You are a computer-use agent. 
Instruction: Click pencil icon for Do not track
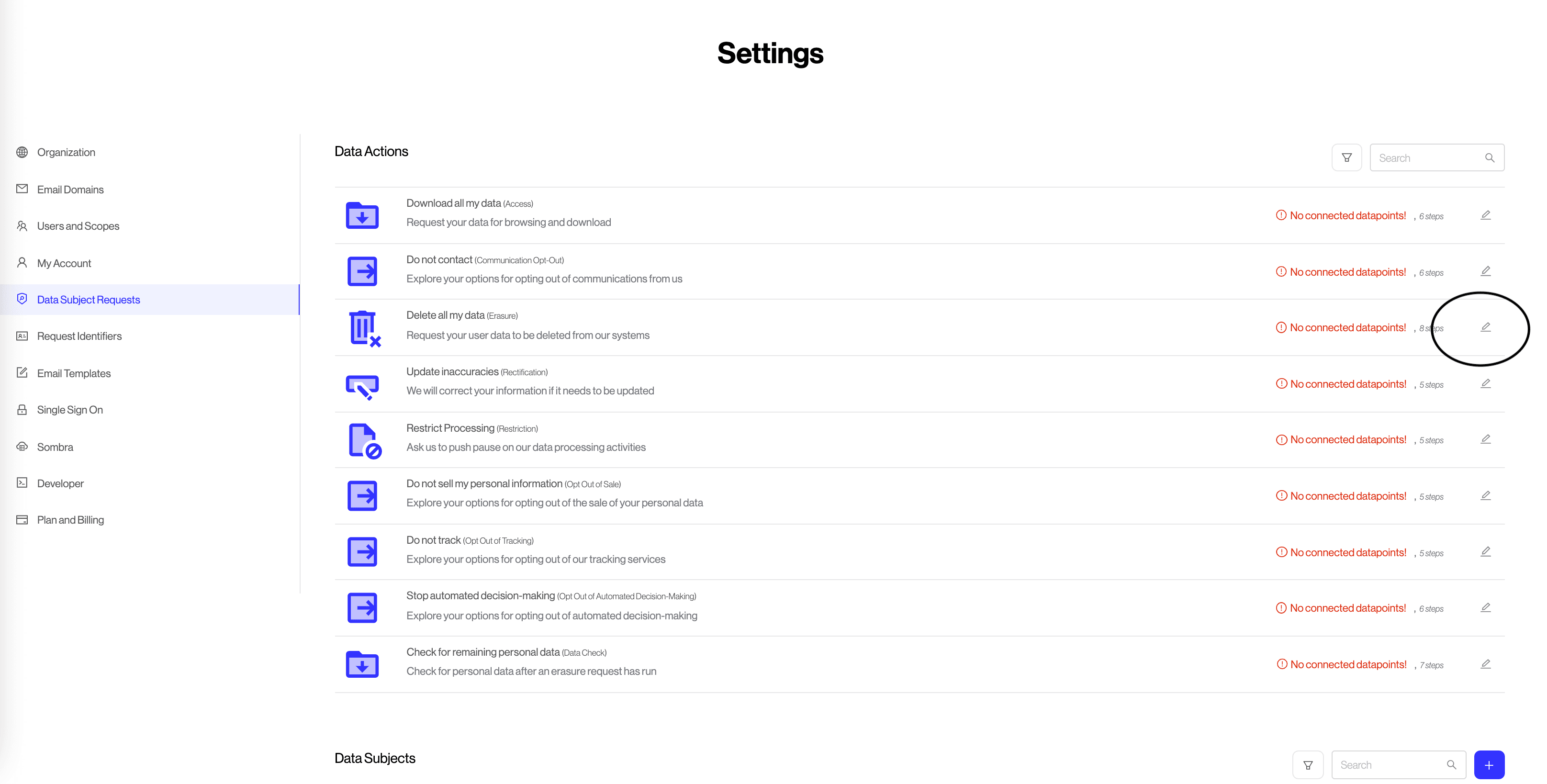pos(1485,552)
